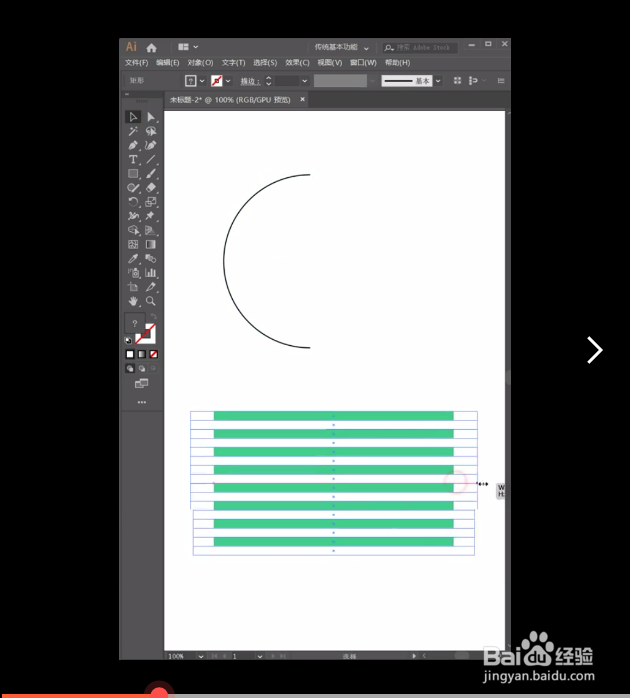Select the Blend tool
Viewport: 630px width, 698px height.
click(151, 259)
